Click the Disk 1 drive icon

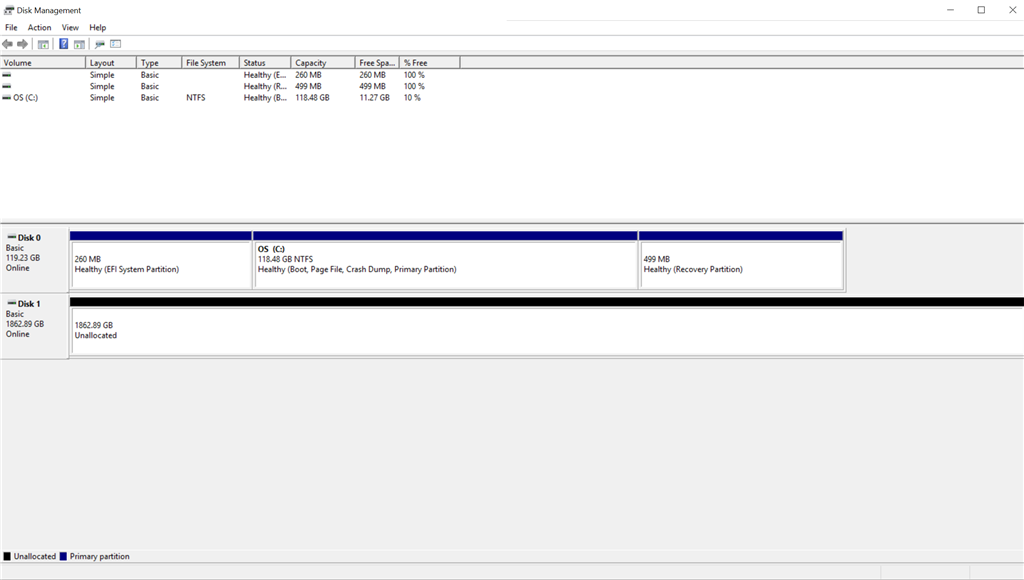tap(11, 303)
